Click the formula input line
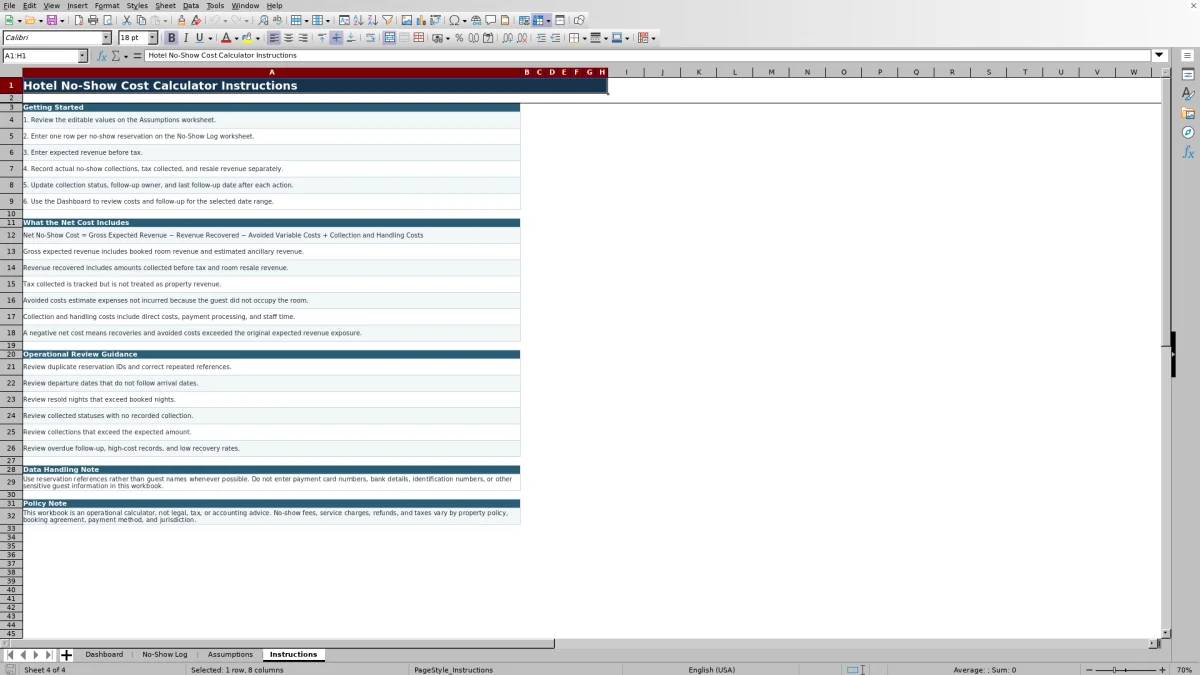The height and width of the screenshot is (675, 1200). (x=648, y=55)
